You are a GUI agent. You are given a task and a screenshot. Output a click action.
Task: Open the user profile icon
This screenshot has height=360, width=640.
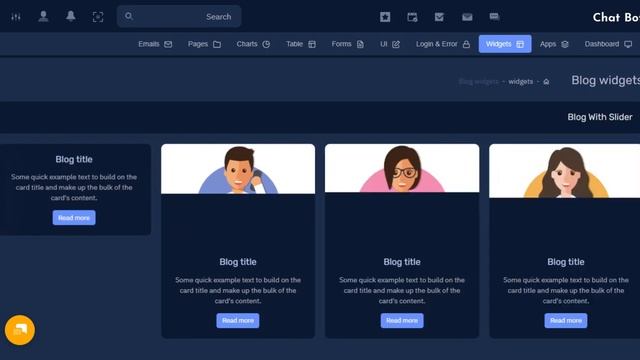(x=43, y=16)
